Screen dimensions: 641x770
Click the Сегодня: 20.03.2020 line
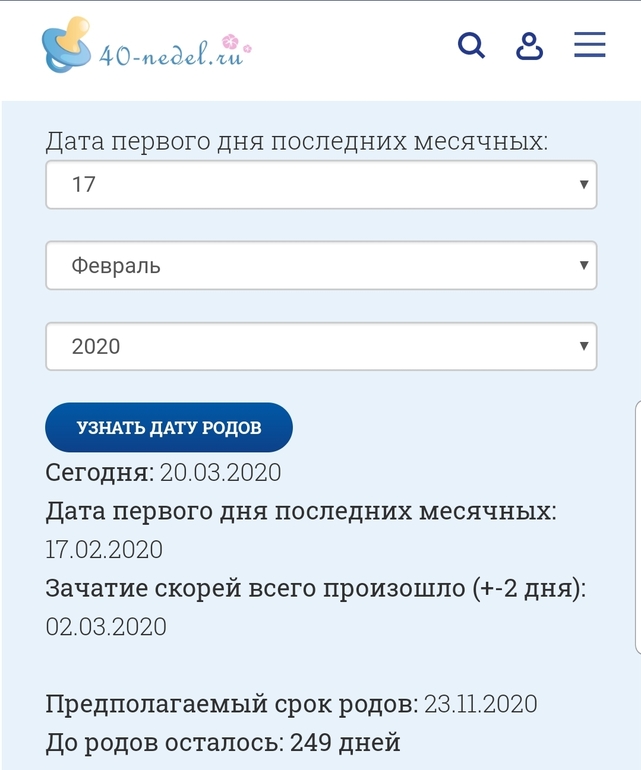[164, 472]
